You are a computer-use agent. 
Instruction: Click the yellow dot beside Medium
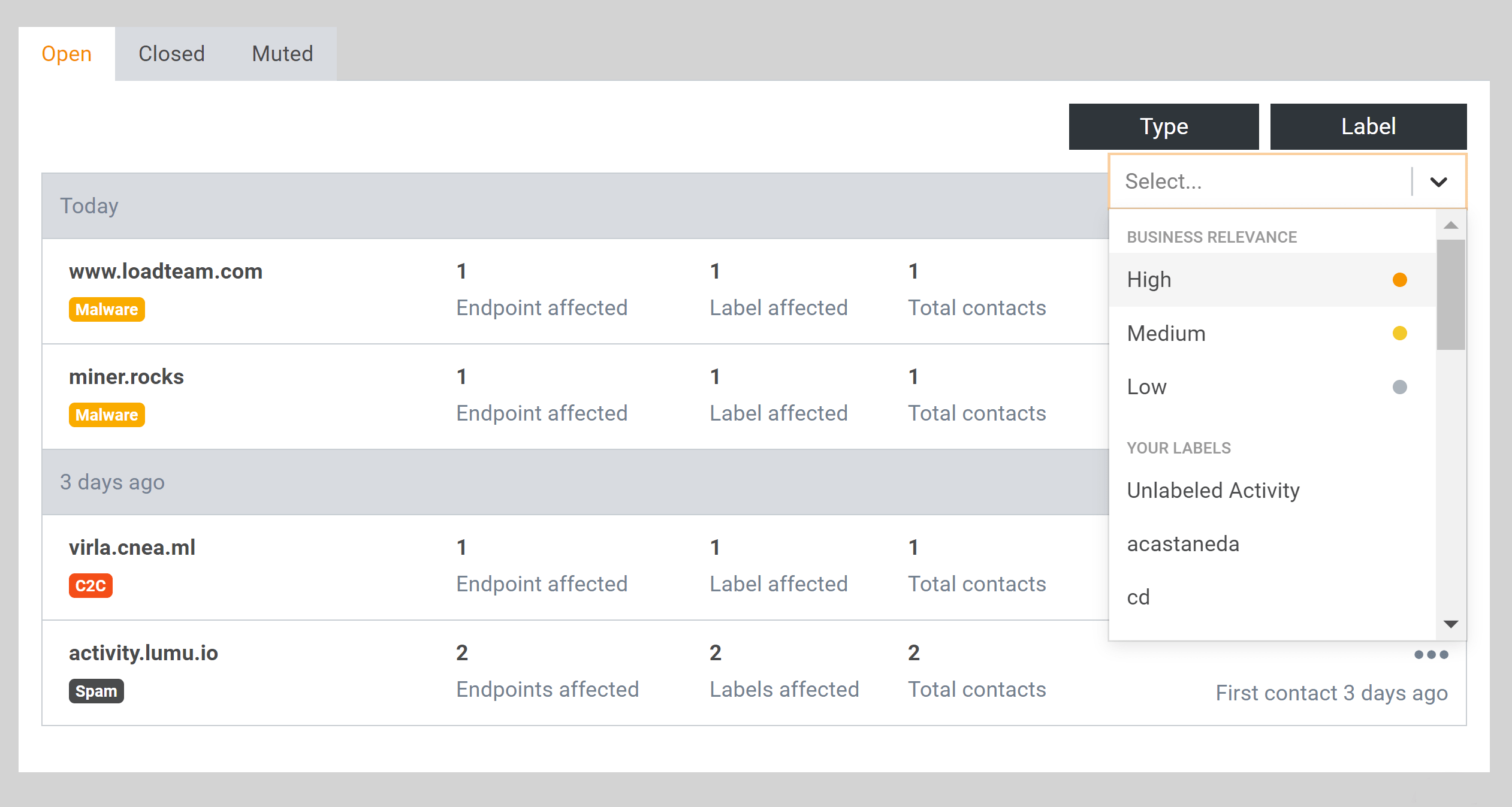1399,333
